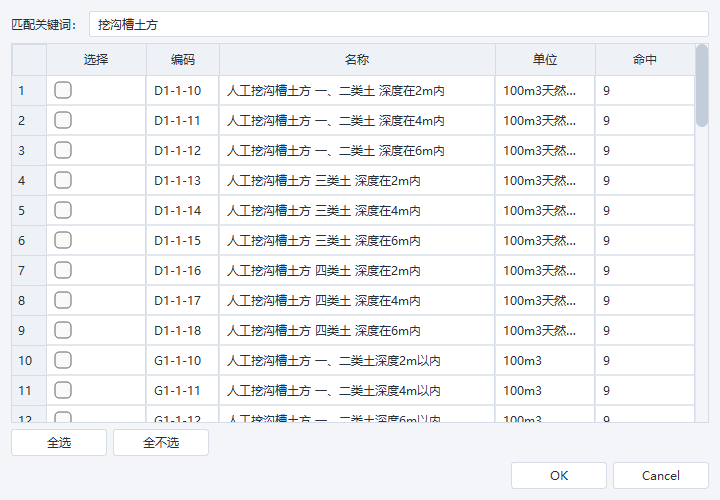720x500 pixels.
Task: Toggle the G1-1-11 row checkbox
Action: (x=63, y=390)
